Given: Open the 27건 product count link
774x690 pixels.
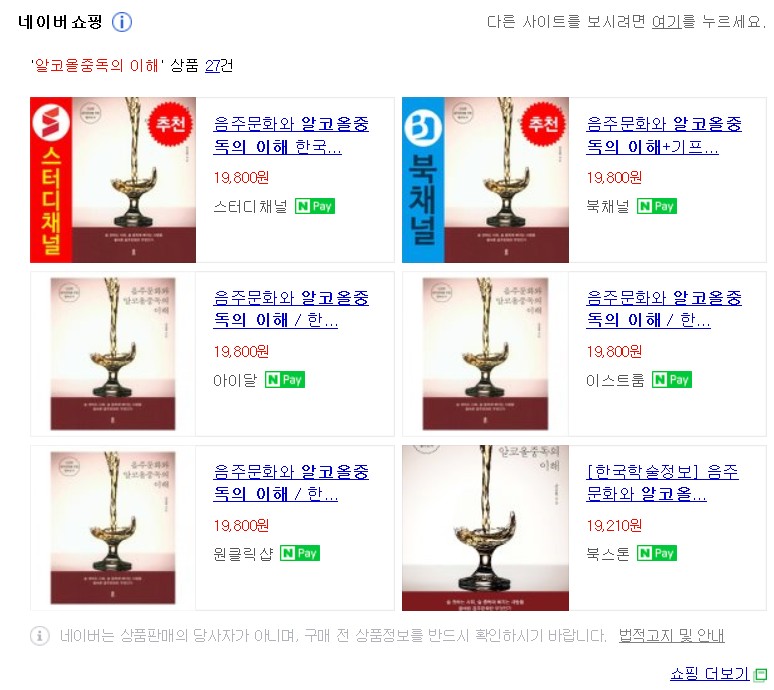Looking at the screenshot, I should tap(219, 65).
